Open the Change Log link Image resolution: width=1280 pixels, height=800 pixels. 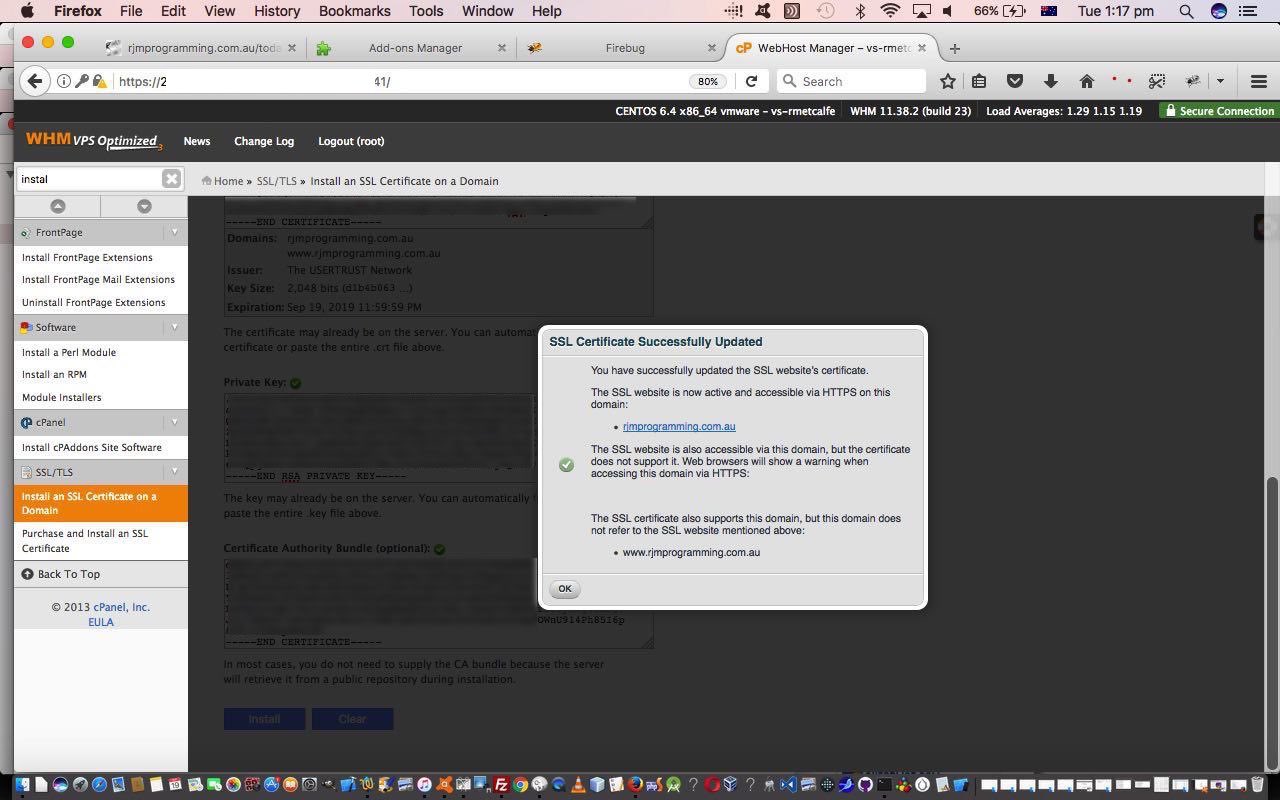(x=264, y=141)
